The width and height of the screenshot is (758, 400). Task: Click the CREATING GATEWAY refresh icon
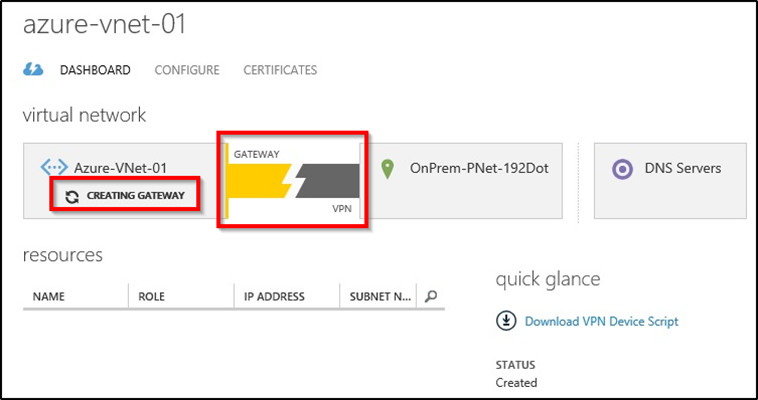tap(72, 196)
